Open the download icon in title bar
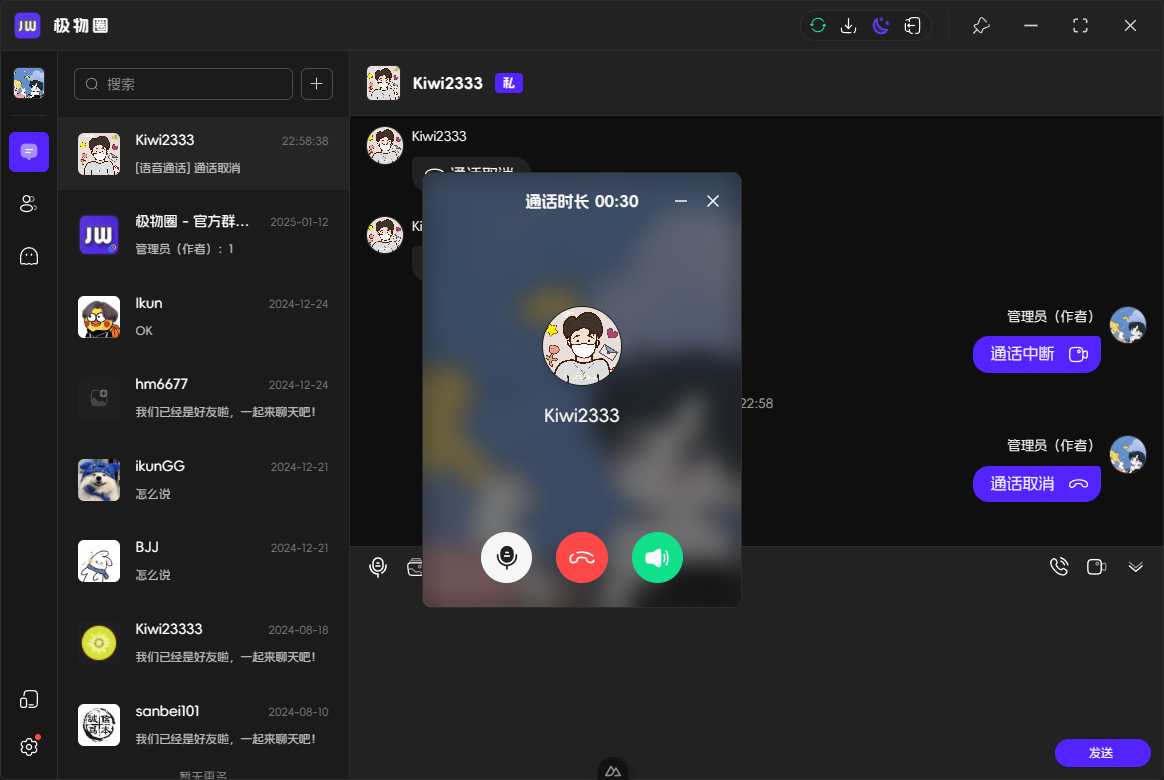The width and height of the screenshot is (1164, 780). [x=849, y=26]
